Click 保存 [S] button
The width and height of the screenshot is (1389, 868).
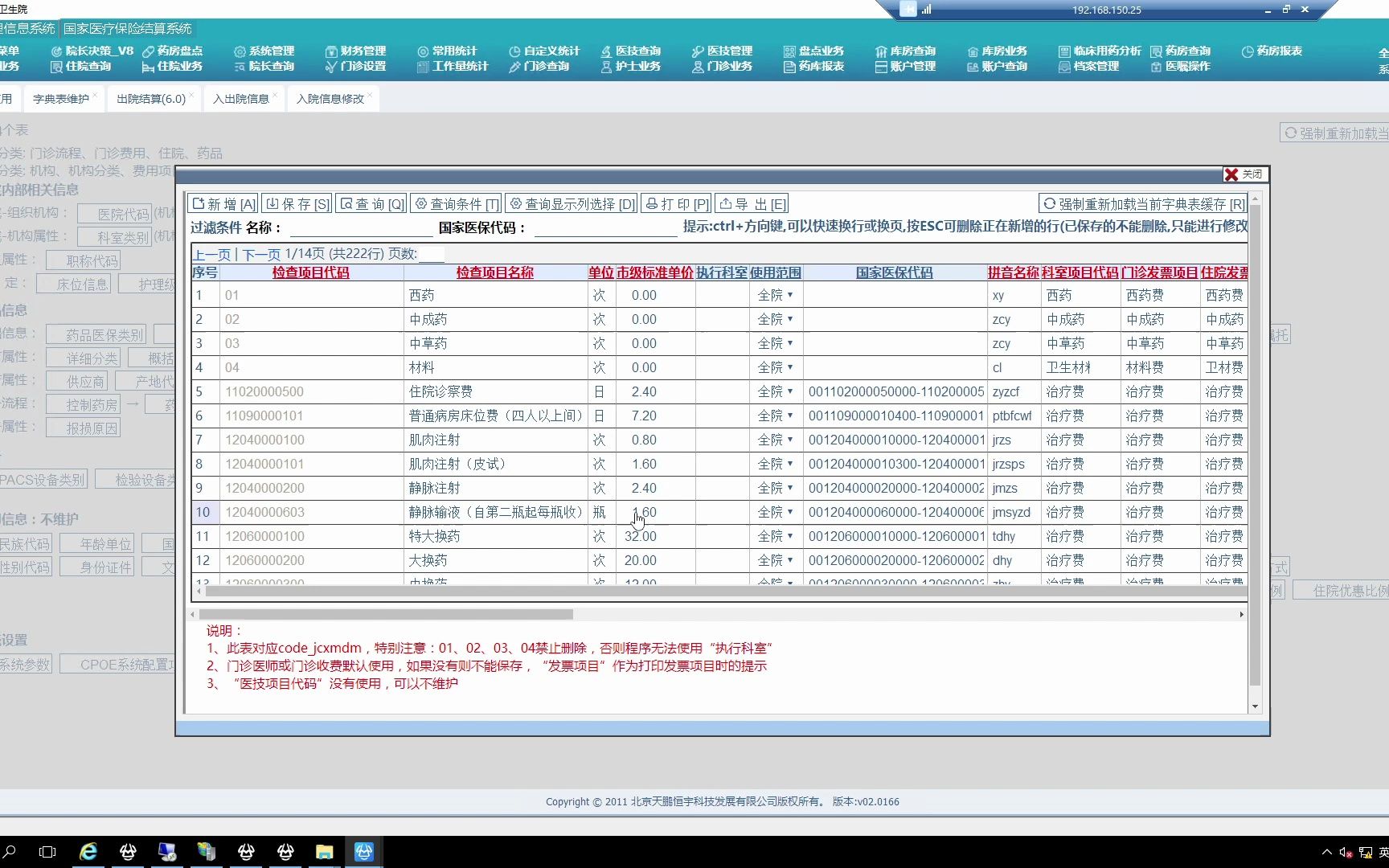click(297, 204)
